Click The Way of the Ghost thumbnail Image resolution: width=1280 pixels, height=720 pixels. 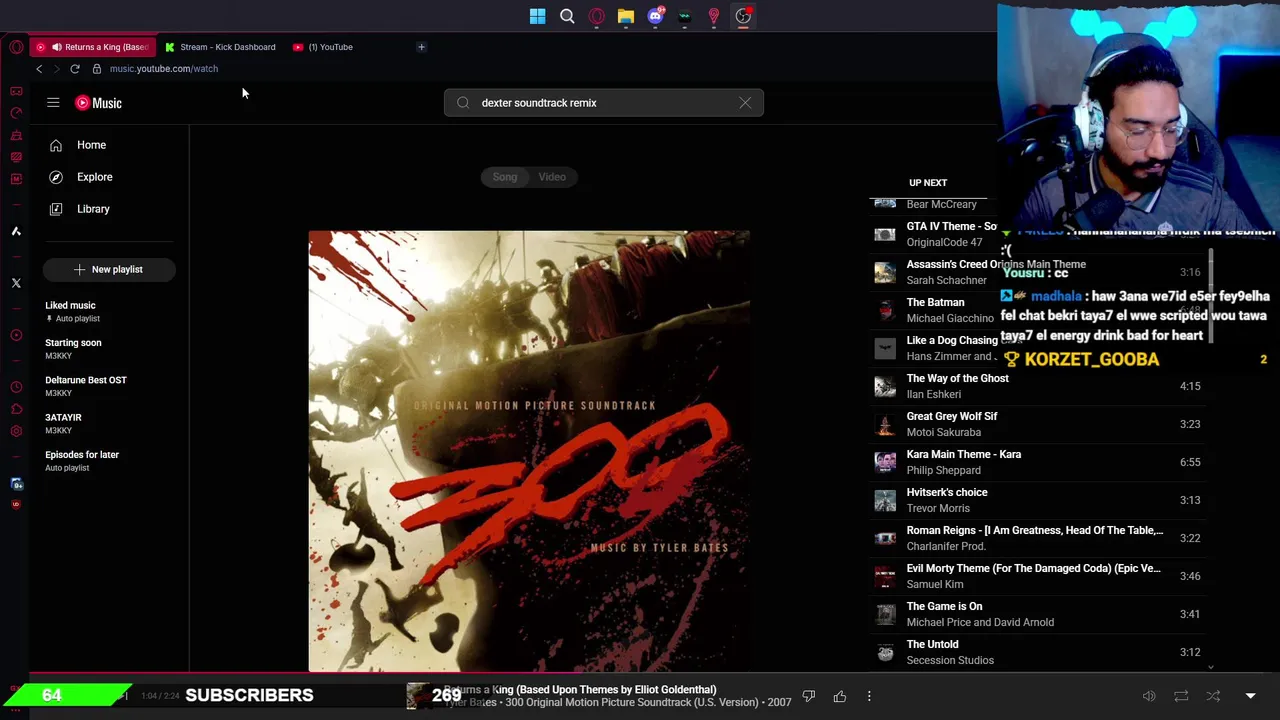click(885, 386)
